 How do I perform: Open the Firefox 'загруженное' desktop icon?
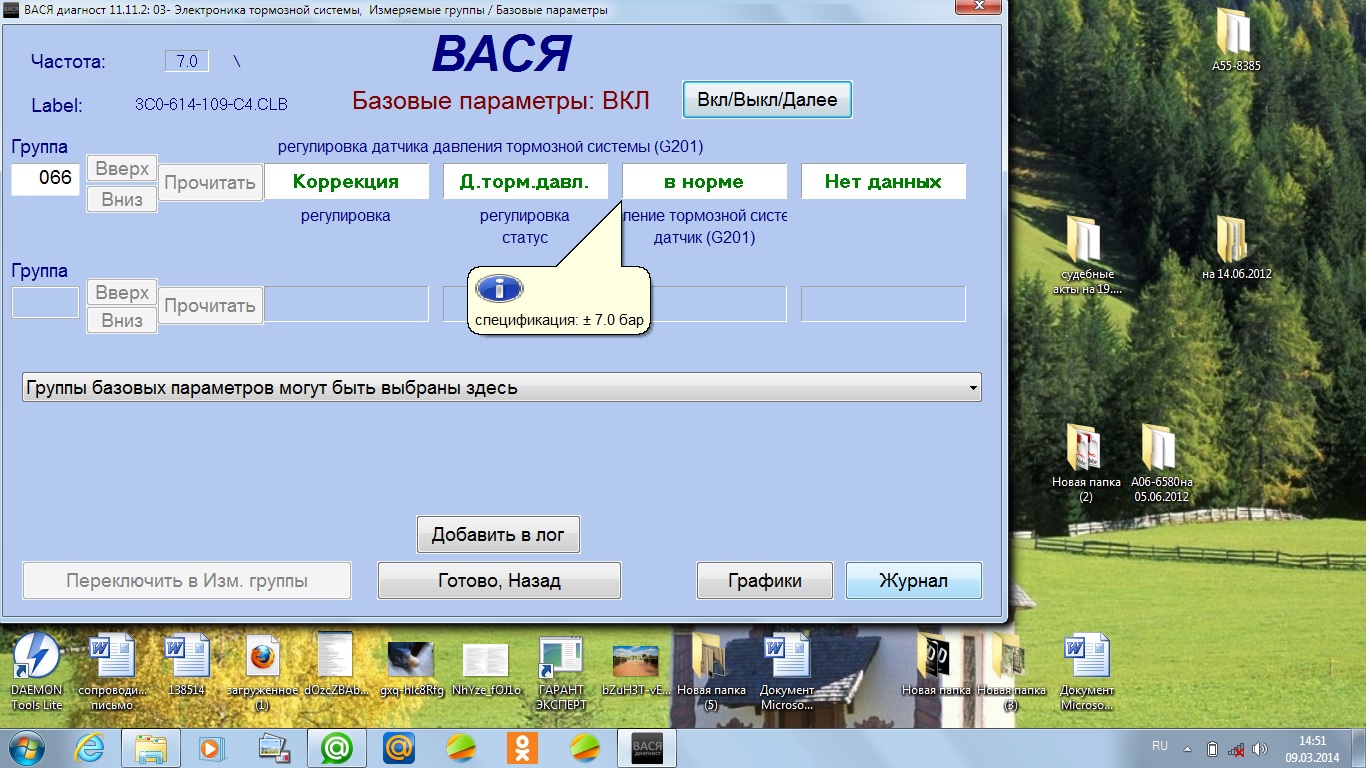point(262,660)
